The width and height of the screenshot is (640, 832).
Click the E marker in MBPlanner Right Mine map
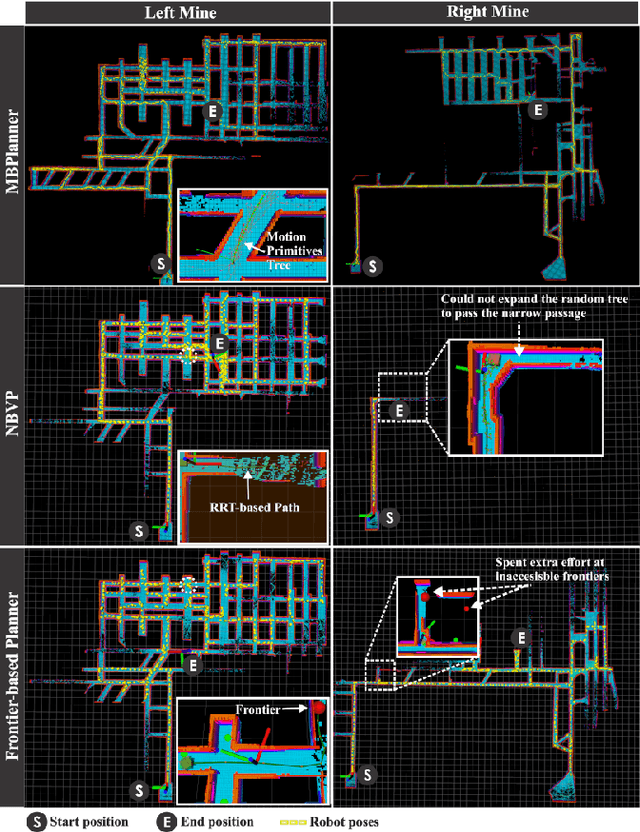(x=538, y=110)
